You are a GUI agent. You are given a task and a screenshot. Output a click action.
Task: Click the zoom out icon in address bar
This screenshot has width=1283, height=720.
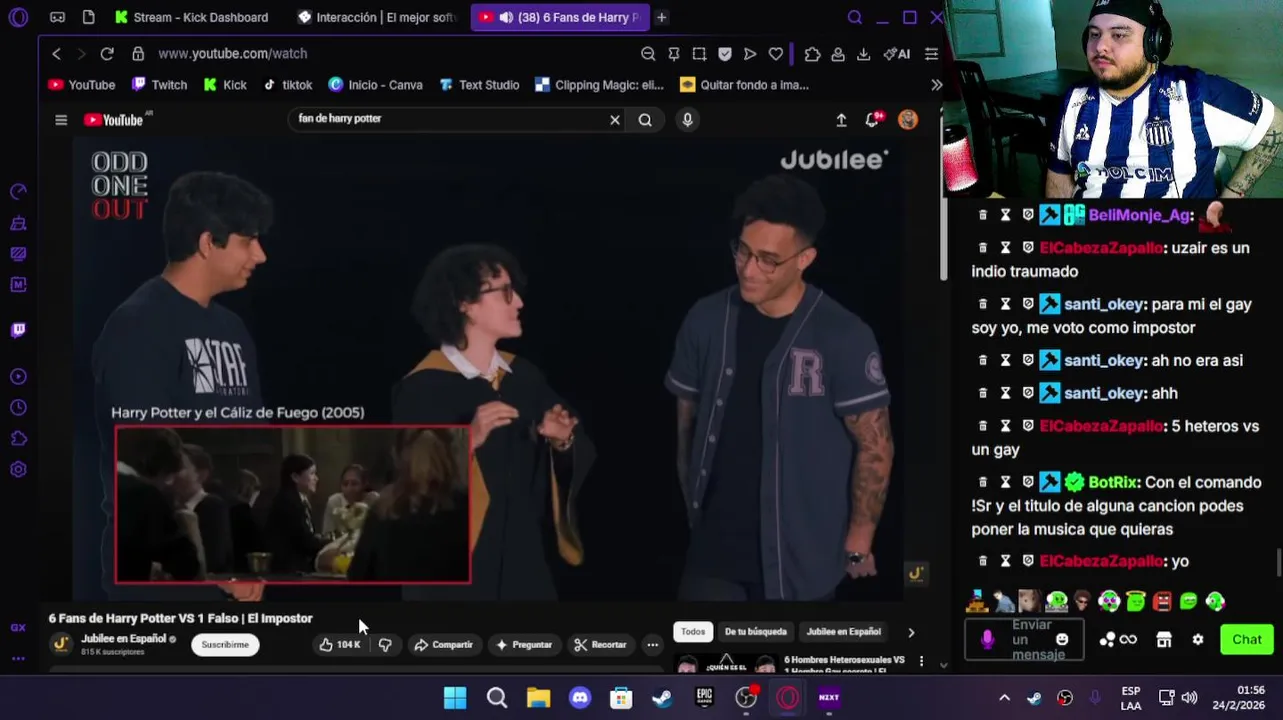click(648, 54)
